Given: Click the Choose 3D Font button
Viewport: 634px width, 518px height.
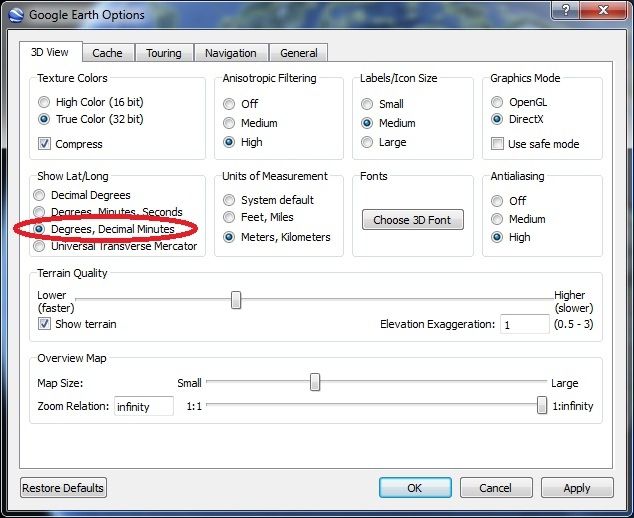Looking at the screenshot, I should [412, 220].
